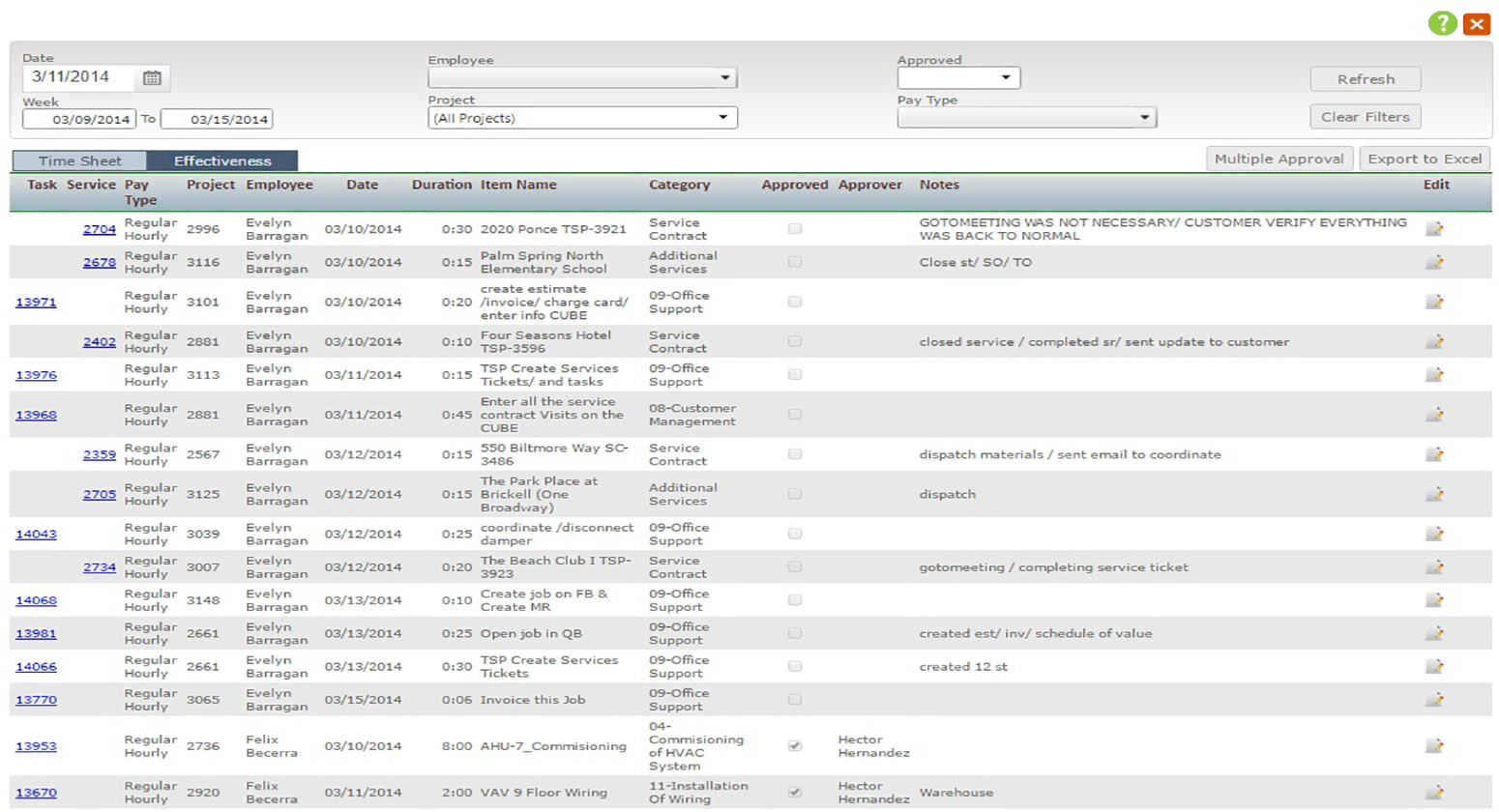This screenshot has height=812, width=1499.
Task: Click the Week start date field
Action: [79, 120]
